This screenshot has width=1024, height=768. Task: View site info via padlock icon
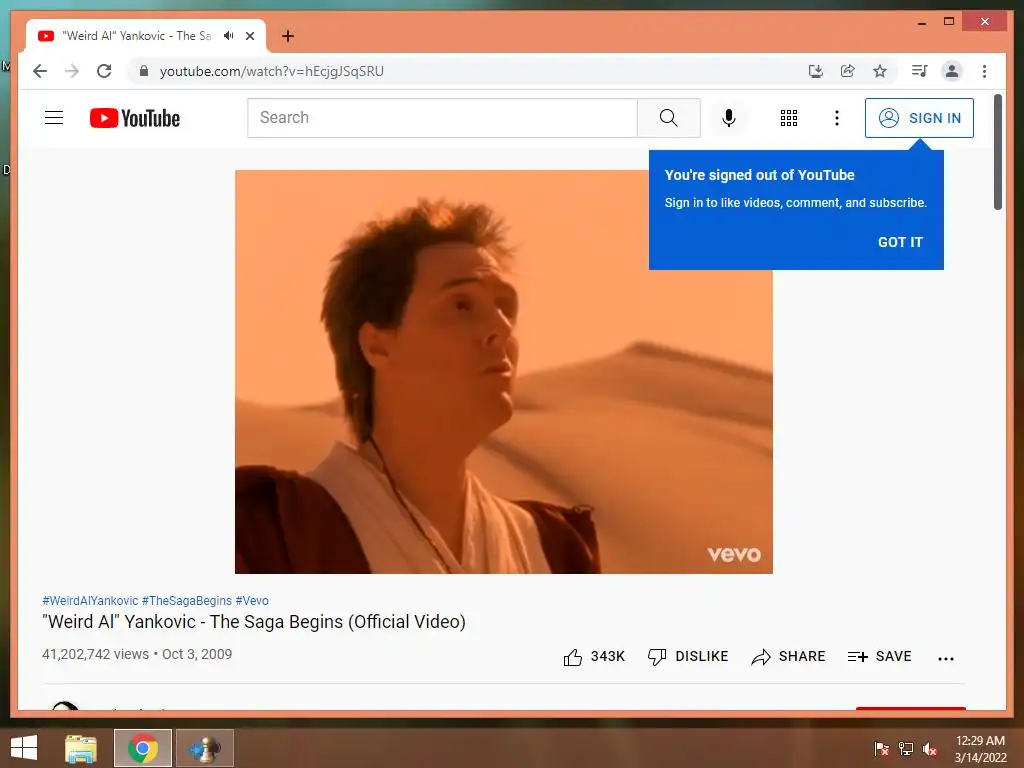144,71
